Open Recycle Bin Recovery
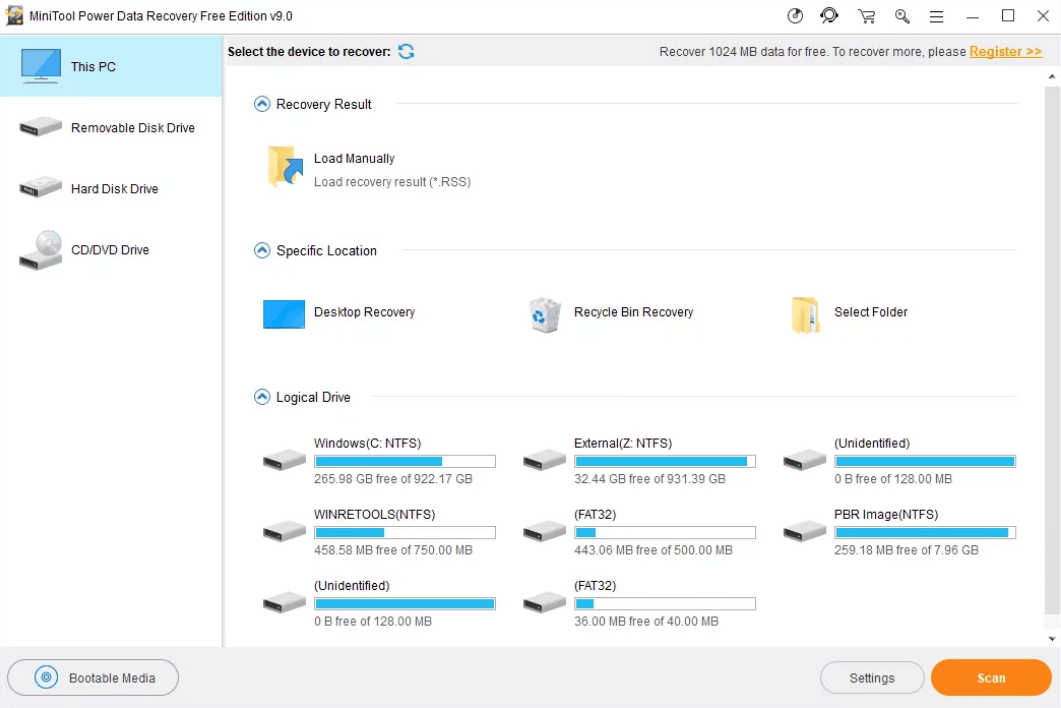1061x708 pixels. (x=544, y=313)
